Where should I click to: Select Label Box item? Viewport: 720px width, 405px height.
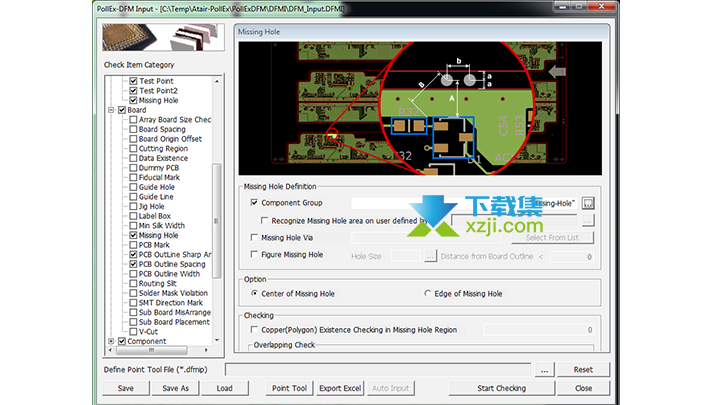point(154,216)
